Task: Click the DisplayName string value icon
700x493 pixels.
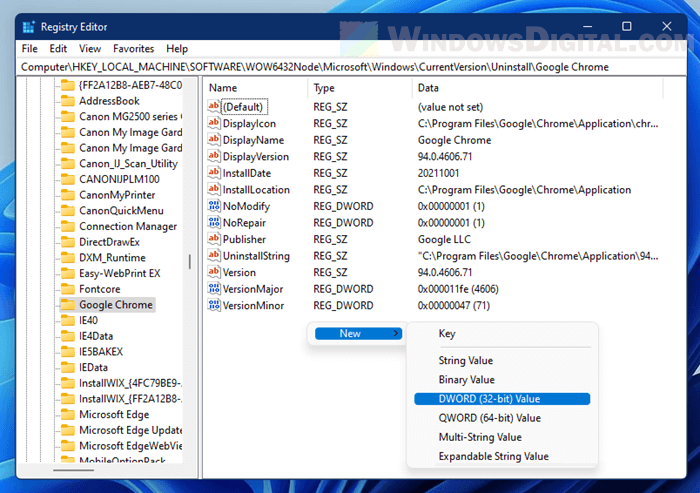Action: coord(214,139)
